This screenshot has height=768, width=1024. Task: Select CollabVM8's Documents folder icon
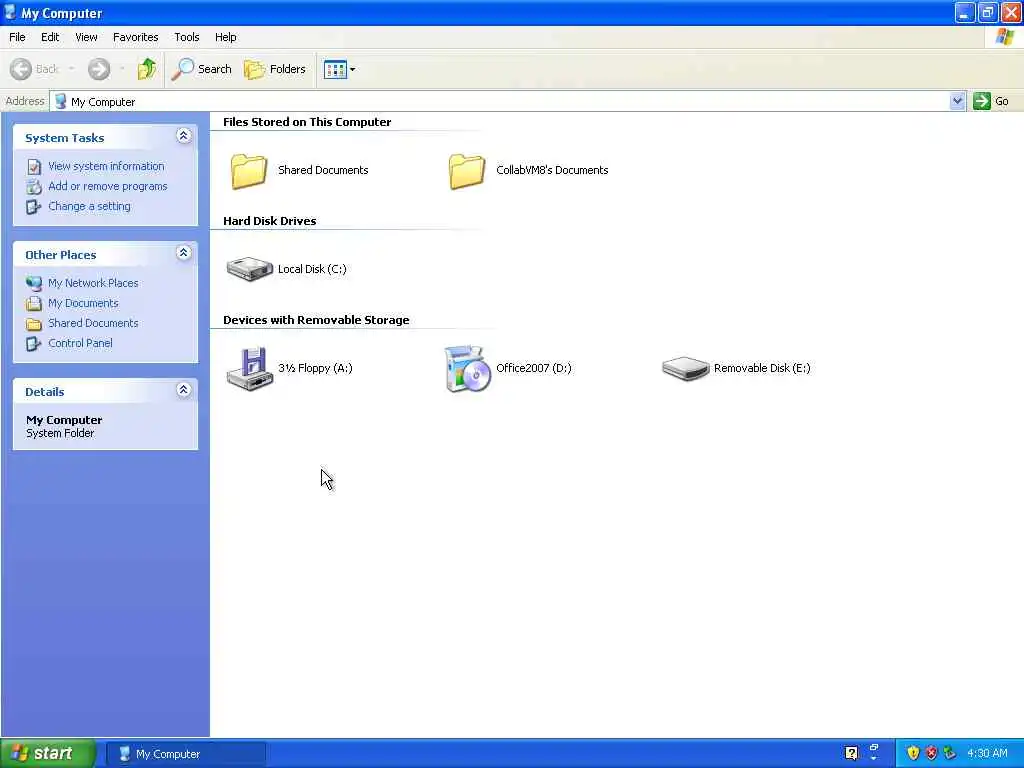click(466, 170)
